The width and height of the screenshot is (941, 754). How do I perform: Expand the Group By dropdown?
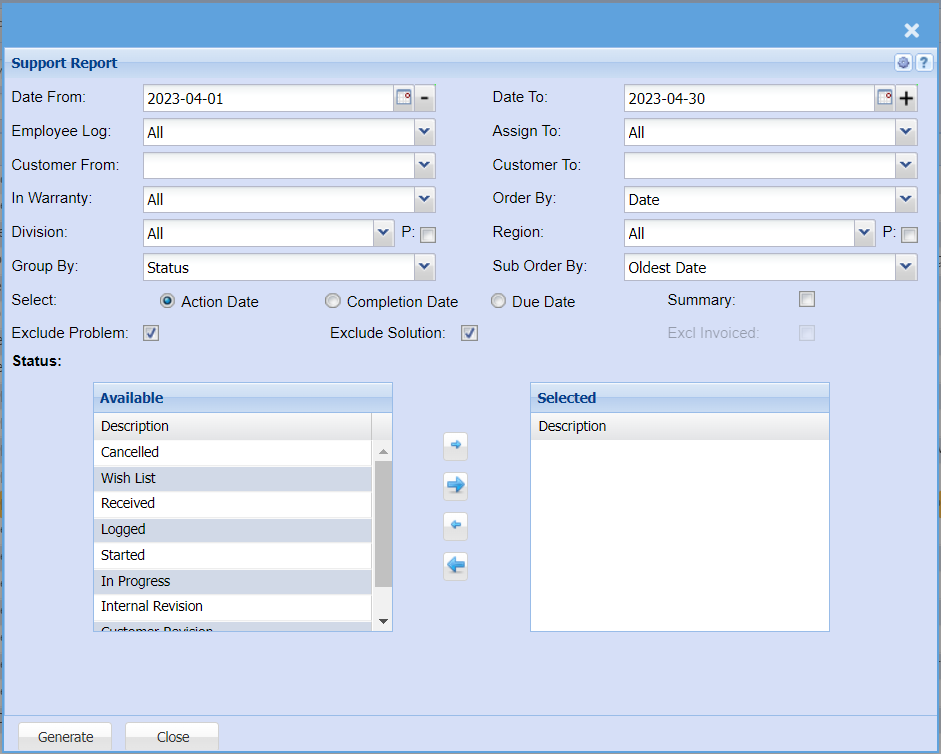click(x=425, y=267)
